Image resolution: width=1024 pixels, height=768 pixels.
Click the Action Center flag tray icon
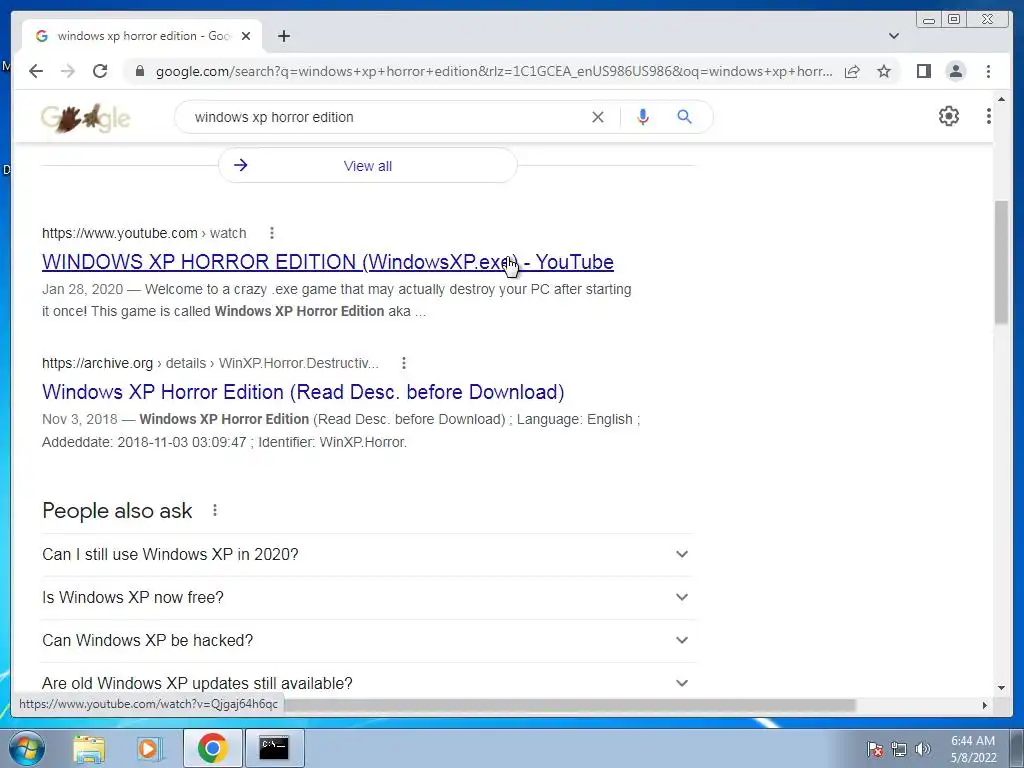pos(874,749)
